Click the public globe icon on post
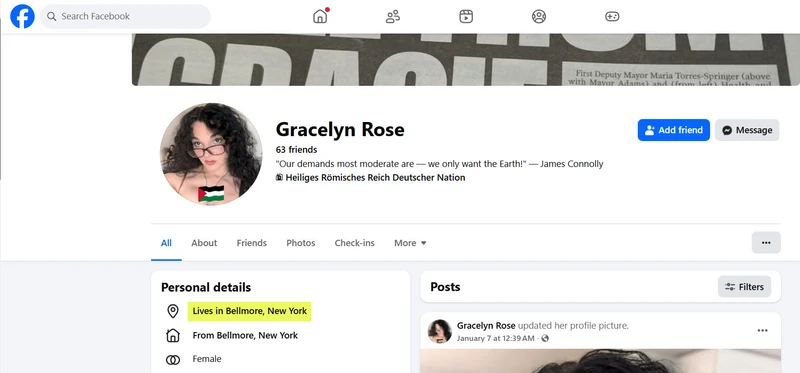Viewport: 800px width, 373px height. pyautogui.click(x=545, y=338)
